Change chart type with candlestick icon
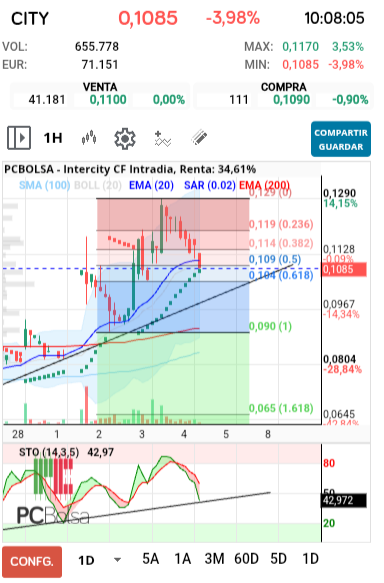Screen dimensions: 384x583 [x=89, y=138]
